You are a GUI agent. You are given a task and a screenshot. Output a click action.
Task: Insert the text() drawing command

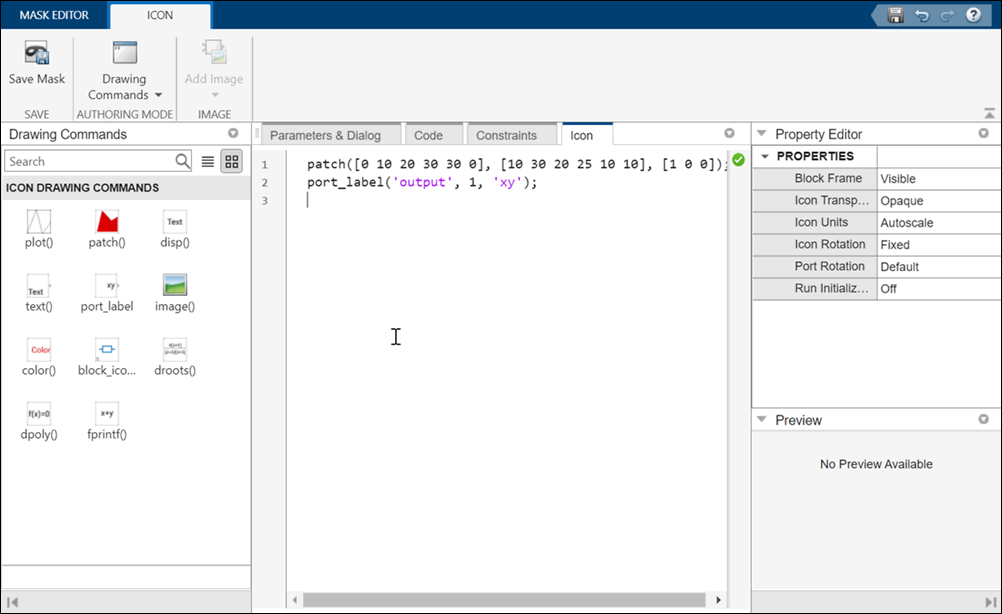(39, 293)
